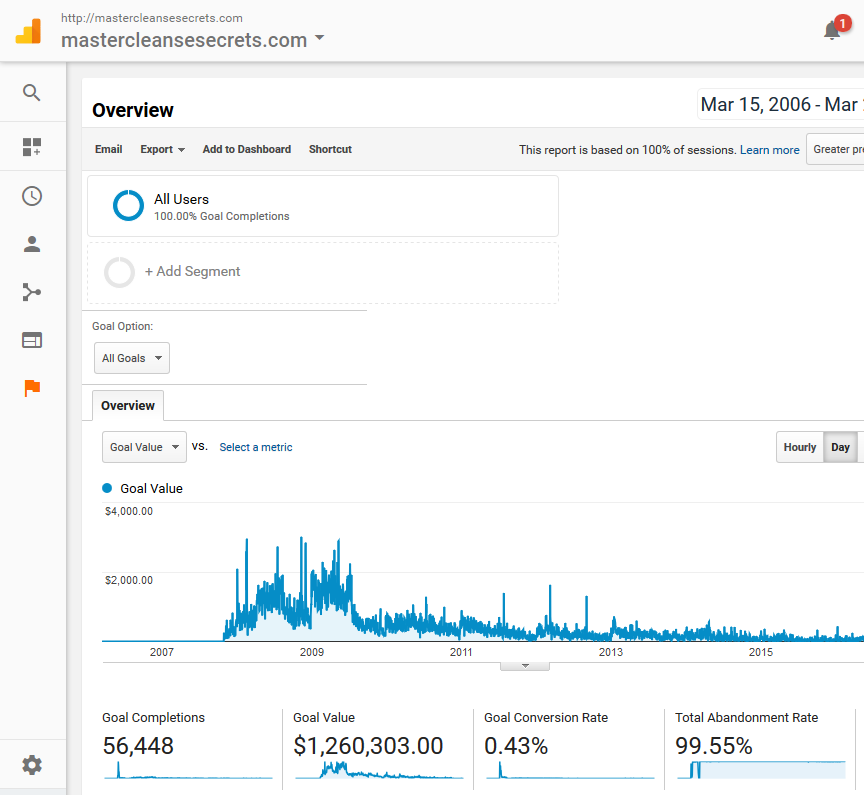Image resolution: width=864 pixels, height=795 pixels.
Task: Open the Greater precision dropdown
Action: point(835,149)
